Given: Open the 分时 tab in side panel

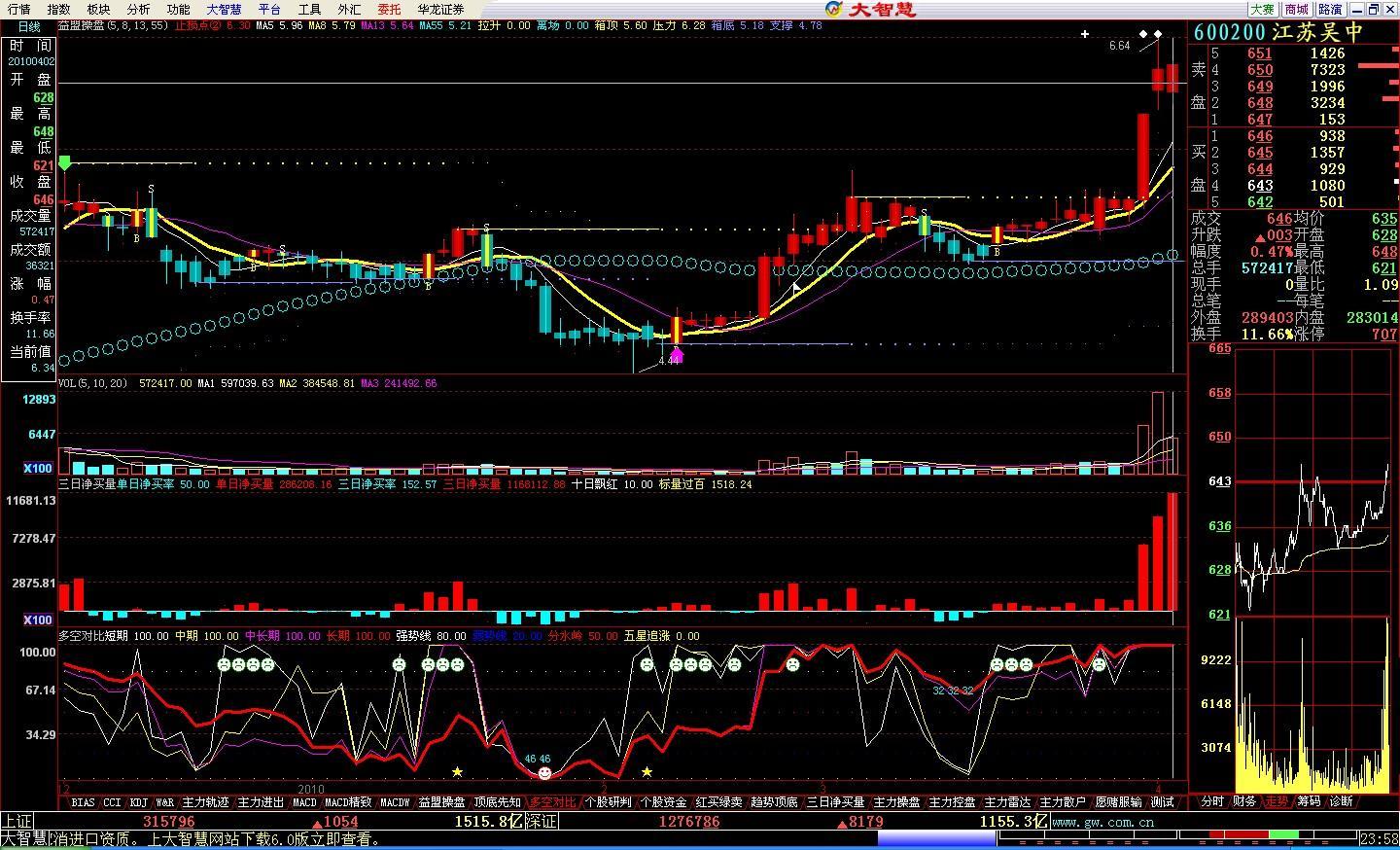Looking at the screenshot, I should pos(1212,801).
